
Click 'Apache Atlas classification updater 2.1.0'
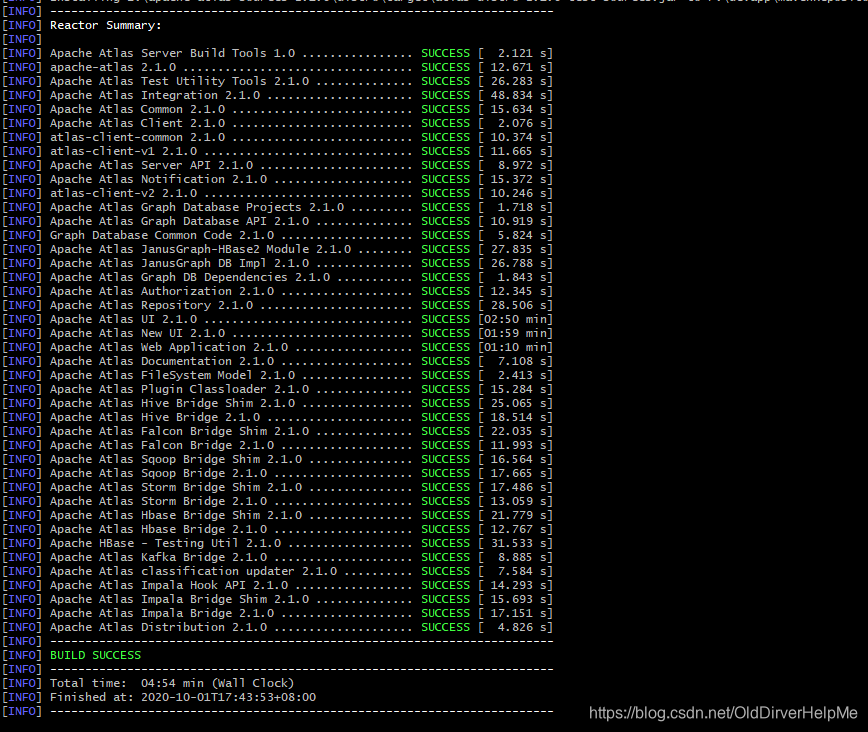pos(193,571)
